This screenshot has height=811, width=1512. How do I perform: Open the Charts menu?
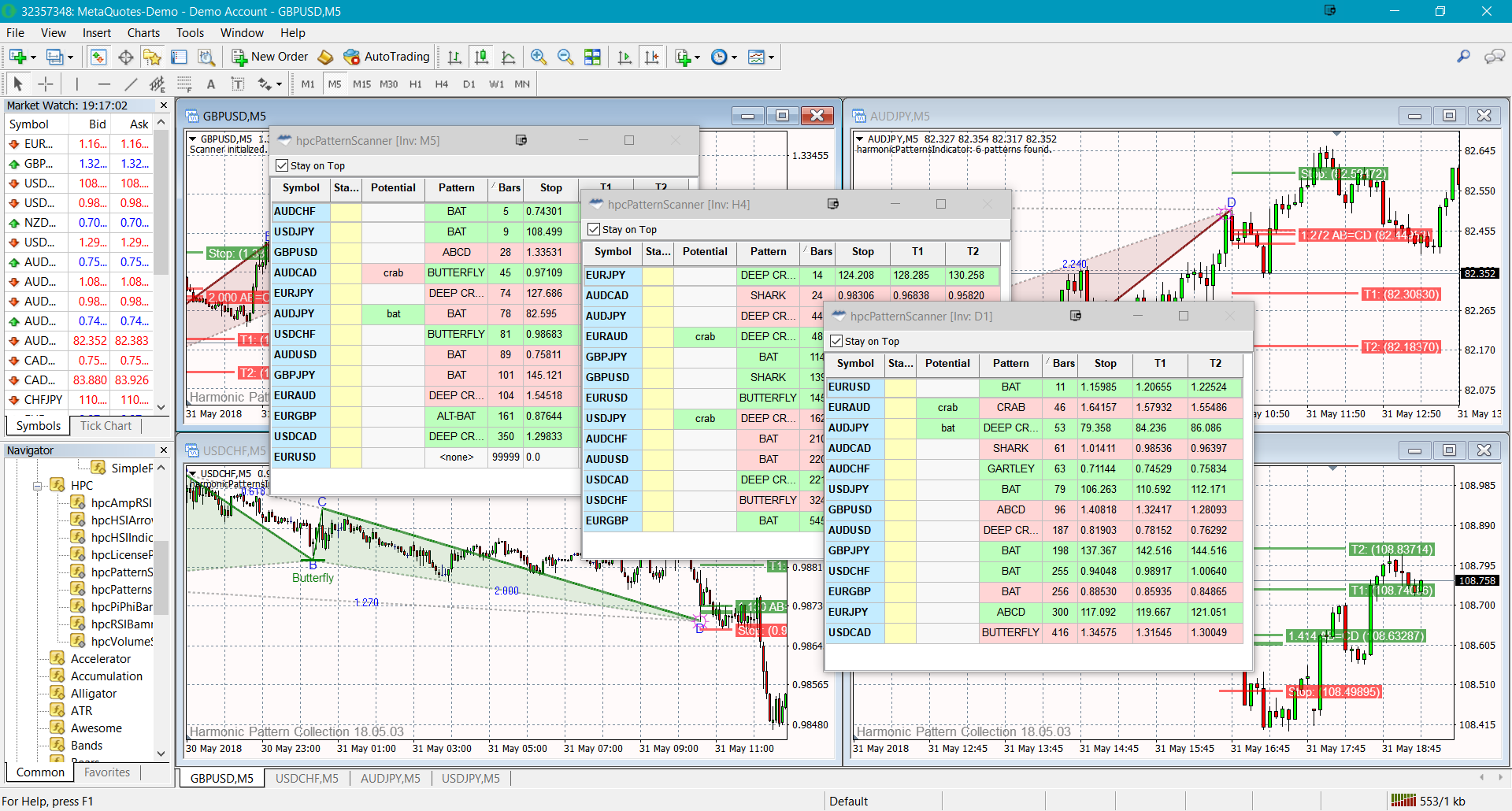click(143, 32)
